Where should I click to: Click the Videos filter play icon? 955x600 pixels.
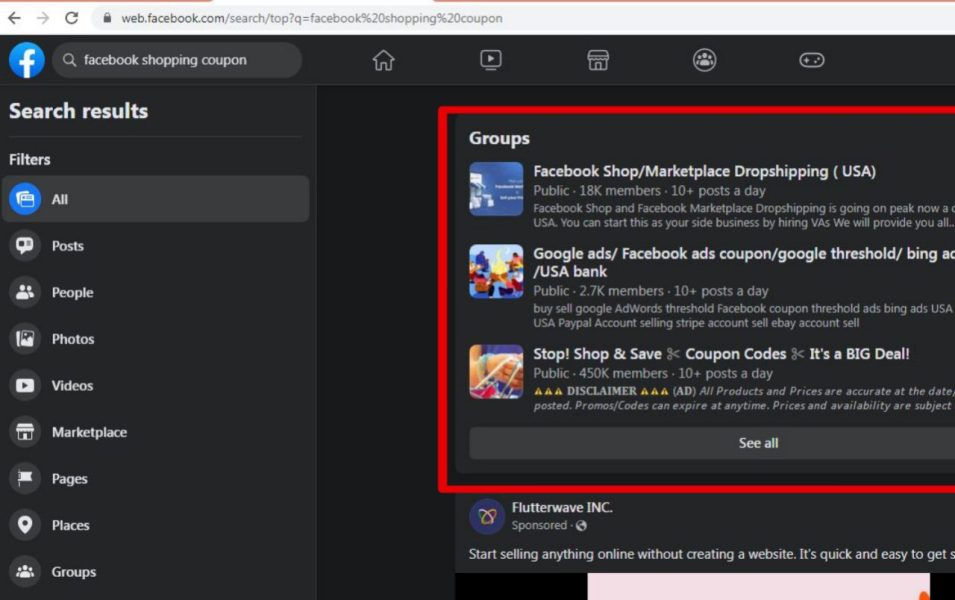click(x=25, y=385)
